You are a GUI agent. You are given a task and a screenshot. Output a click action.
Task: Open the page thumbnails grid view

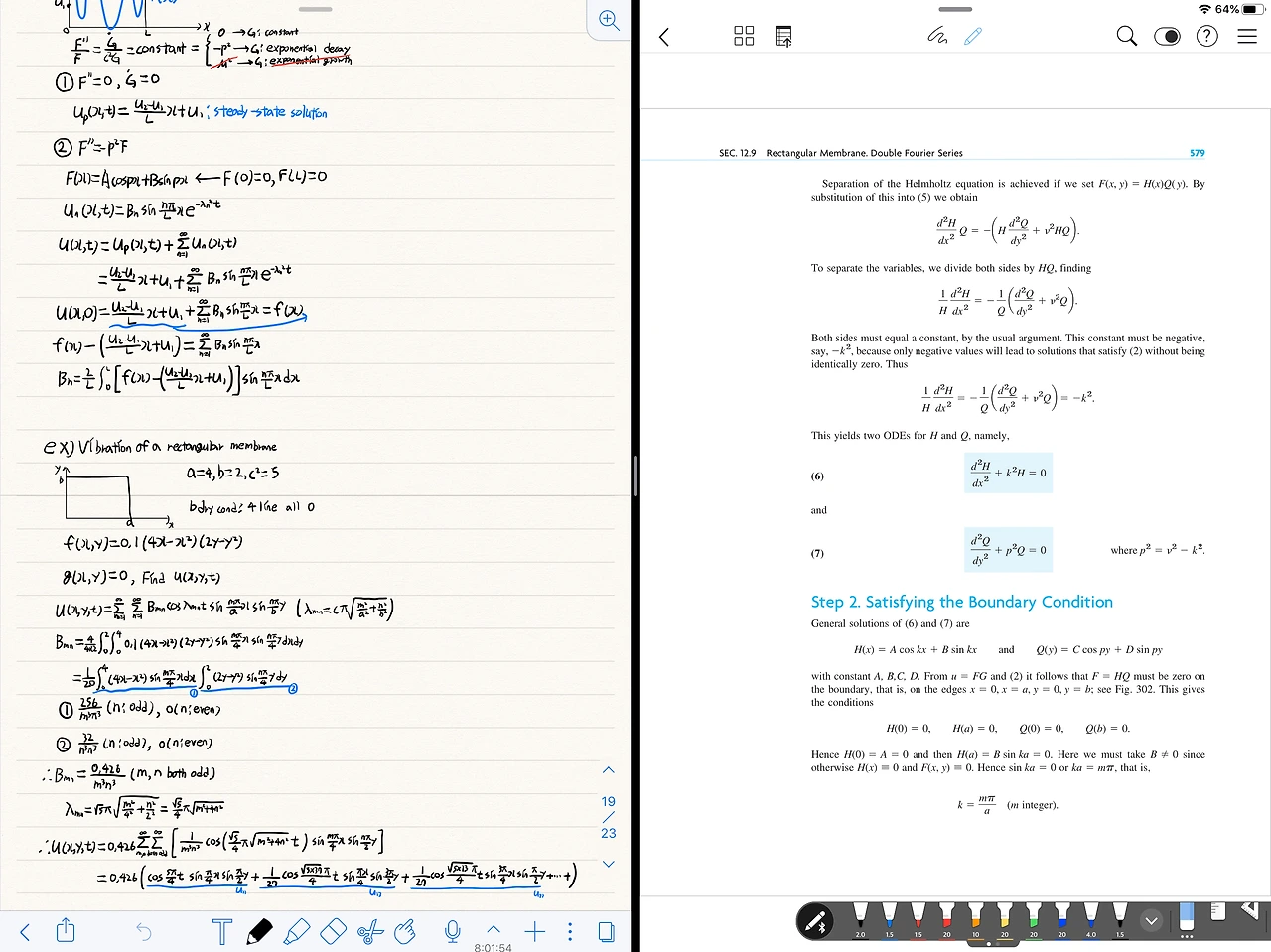pos(744,36)
